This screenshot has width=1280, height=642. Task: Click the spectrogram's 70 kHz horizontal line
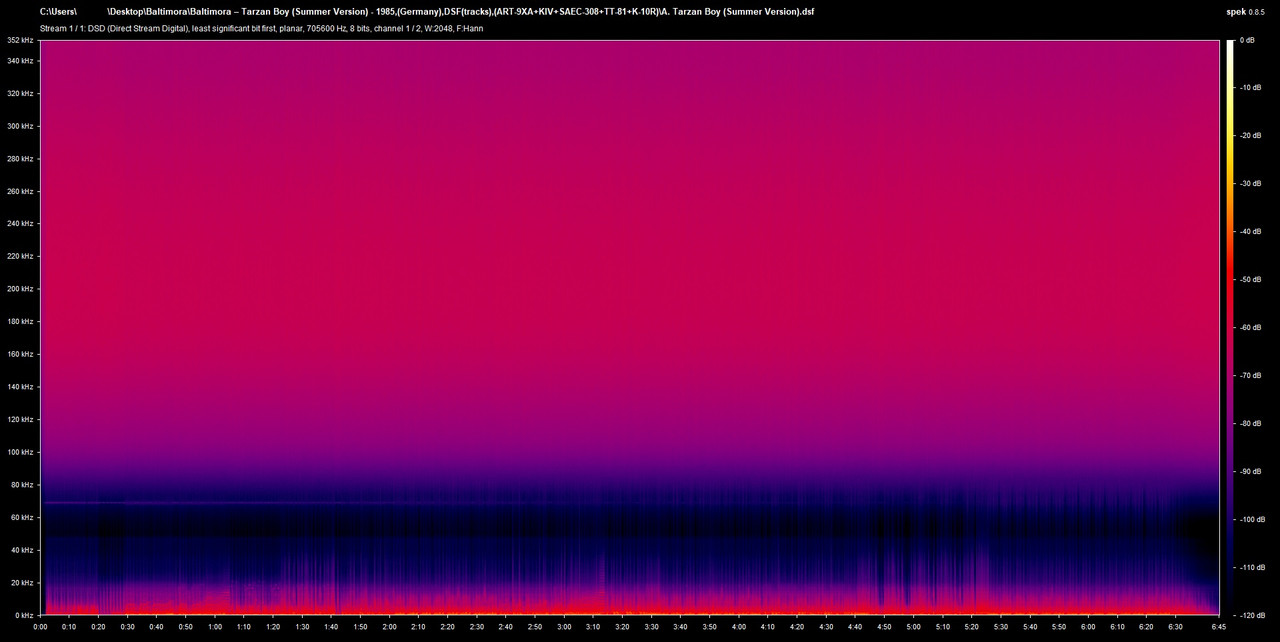pos(300,502)
